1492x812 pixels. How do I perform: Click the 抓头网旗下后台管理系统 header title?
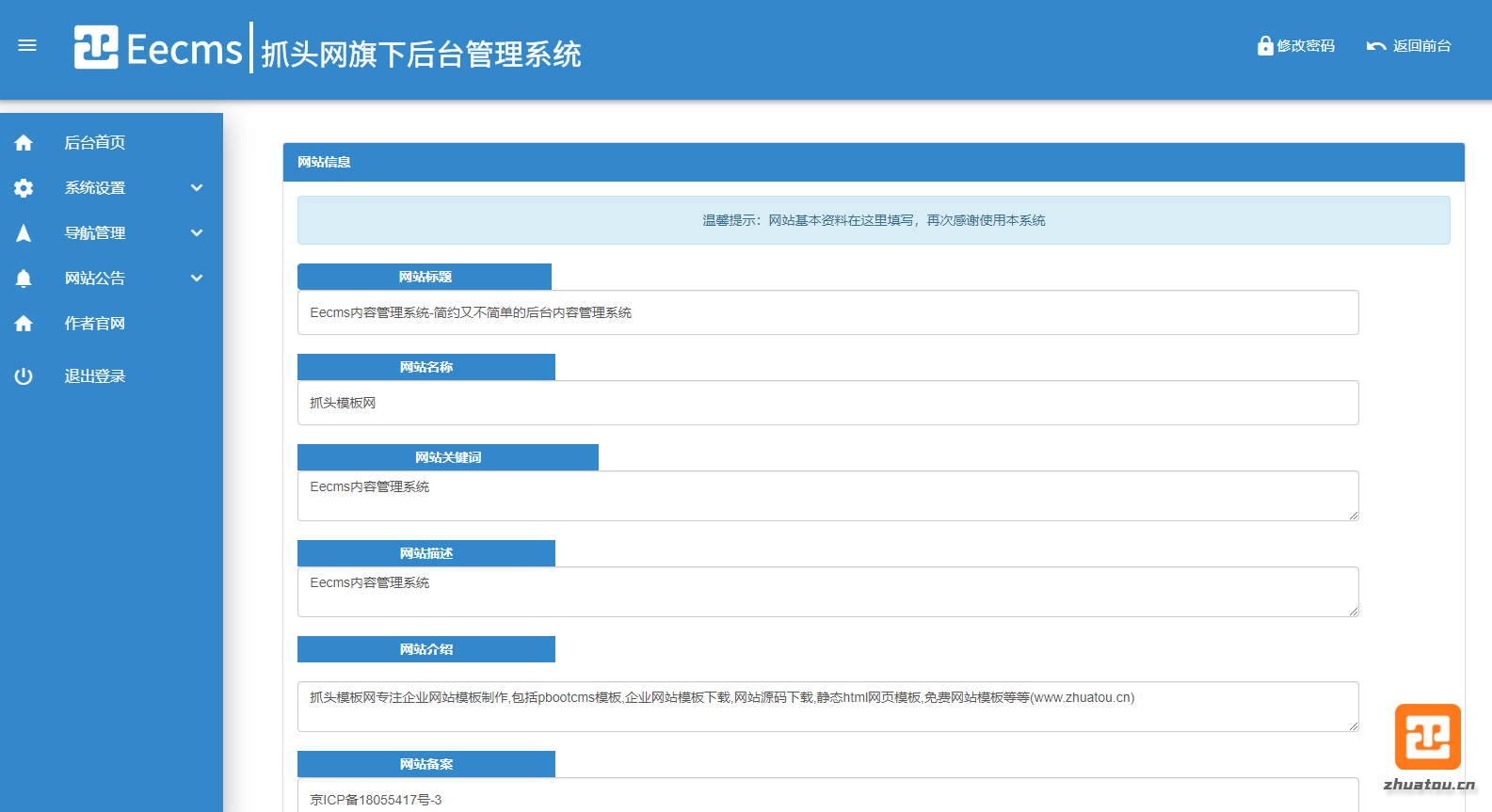[421, 54]
